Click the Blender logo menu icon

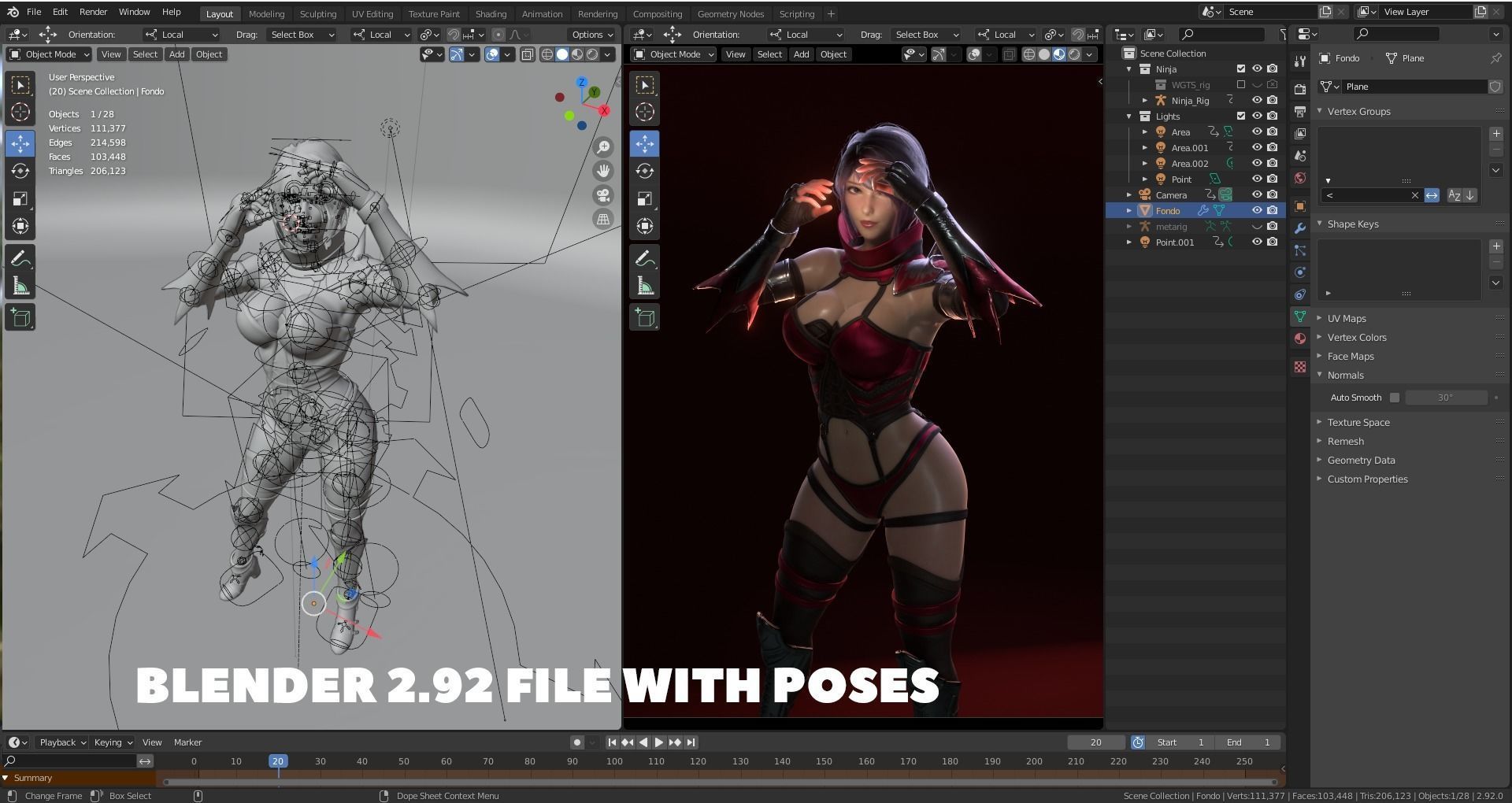click(13, 13)
